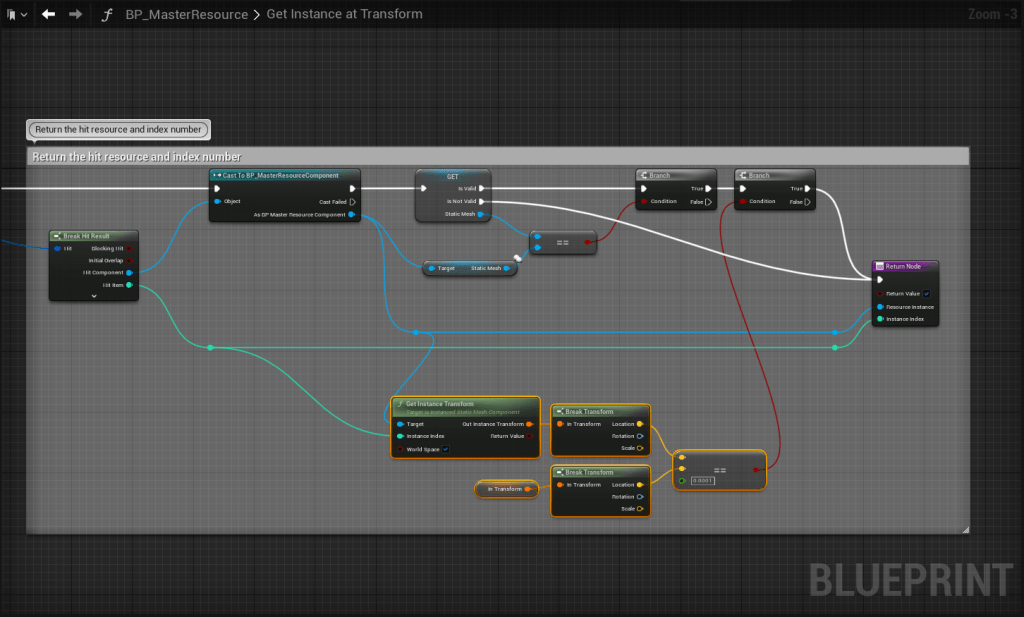
Task: Click the back navigation arrow
Action: pyautogui.click(x=48, y=14)
